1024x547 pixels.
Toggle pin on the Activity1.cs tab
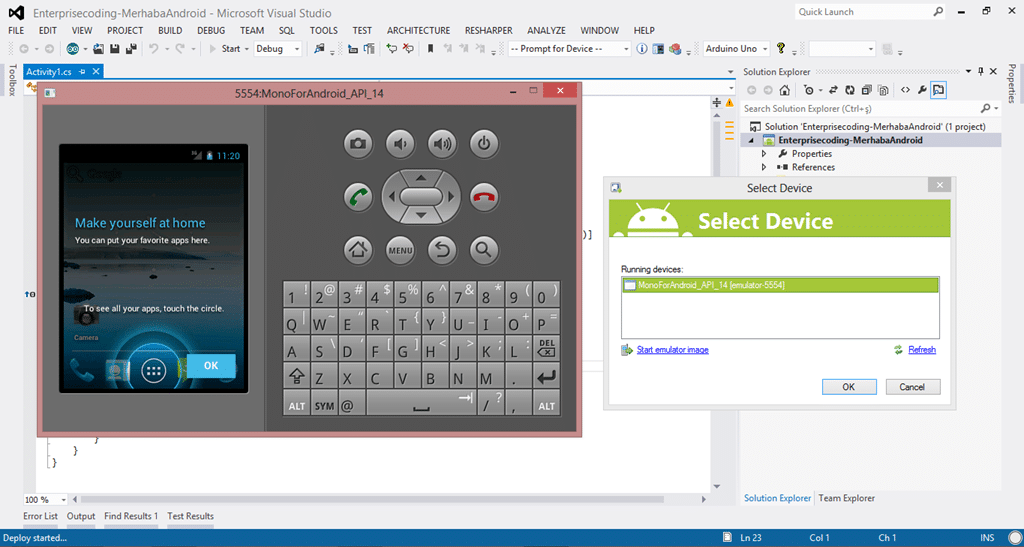82,72
